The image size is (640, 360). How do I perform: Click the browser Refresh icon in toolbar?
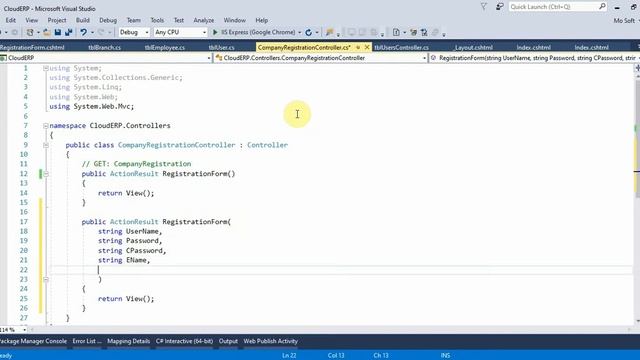309,32
